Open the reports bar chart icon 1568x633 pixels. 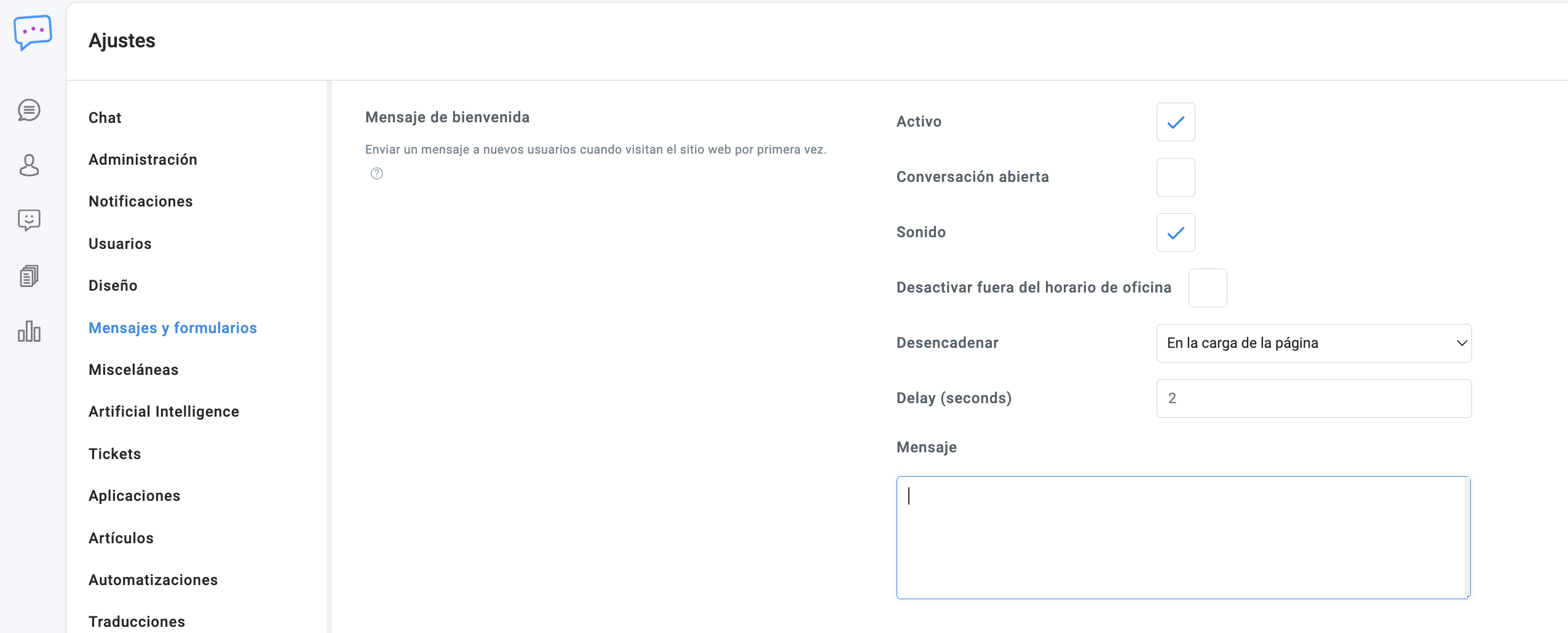(29, 331)
